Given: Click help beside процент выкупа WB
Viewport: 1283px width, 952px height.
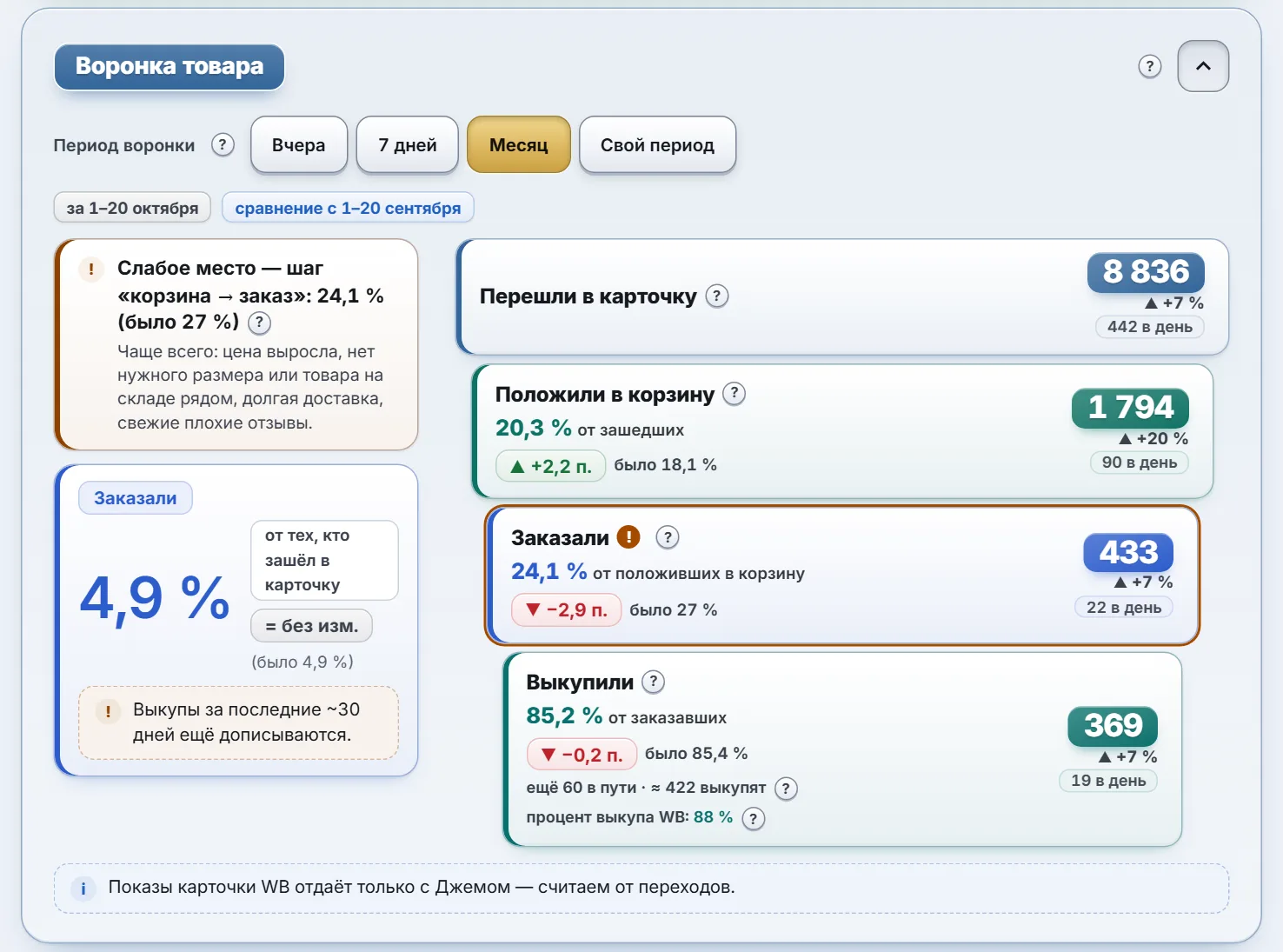Looking at the screenshot, I should tap(754, 818).
